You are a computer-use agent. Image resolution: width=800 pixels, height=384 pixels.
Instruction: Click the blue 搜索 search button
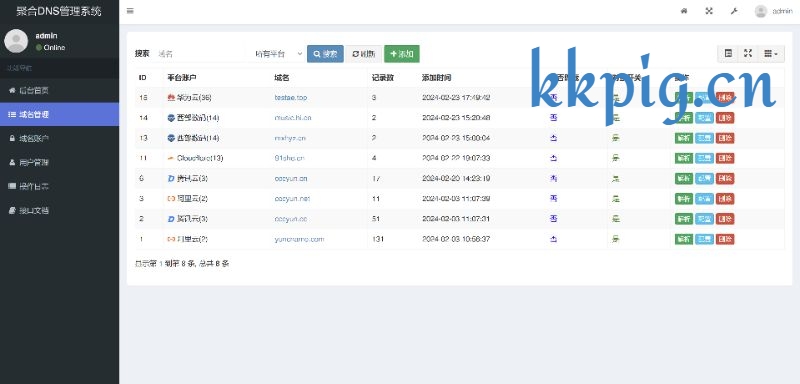point(325,54)
